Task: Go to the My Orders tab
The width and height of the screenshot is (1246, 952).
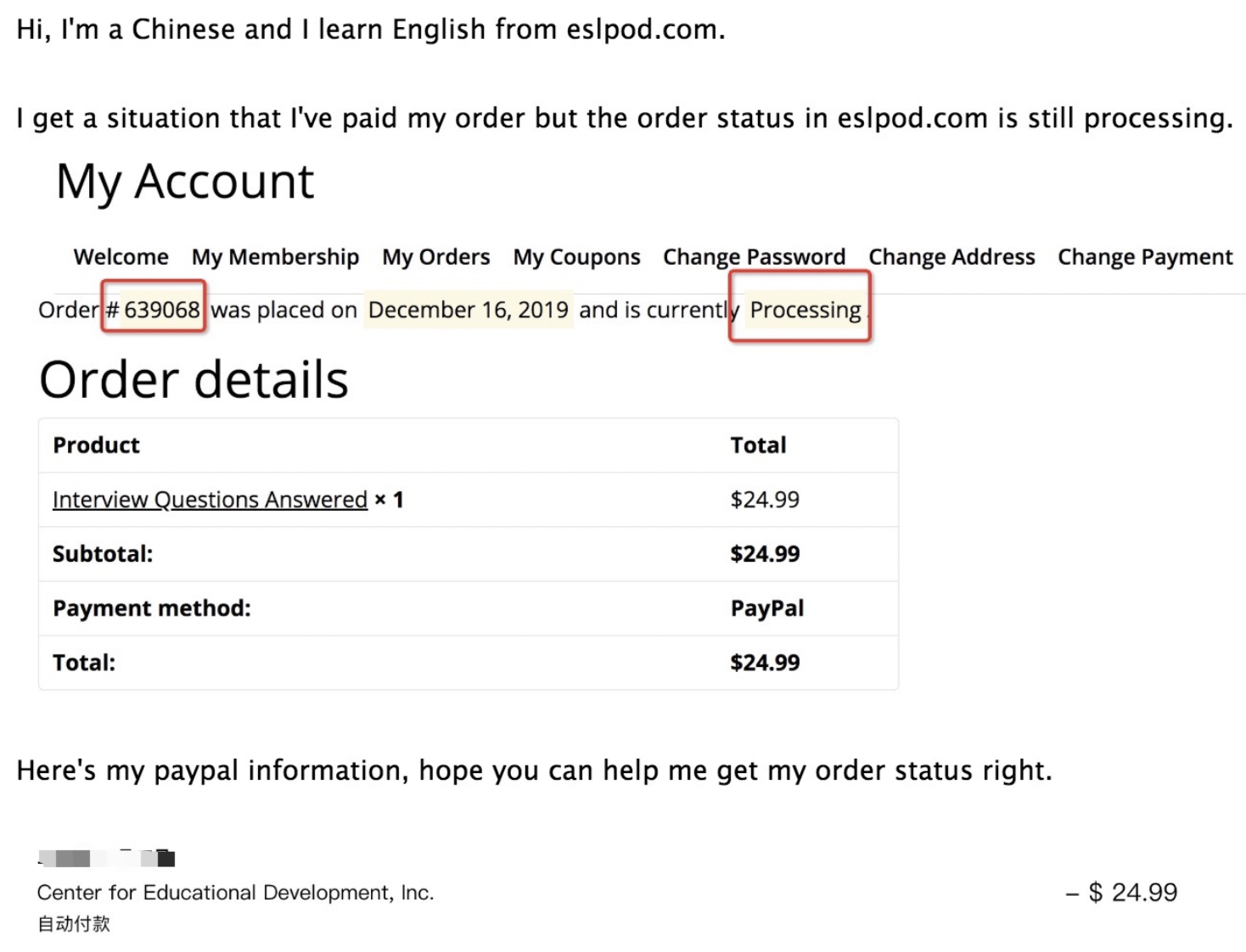Action: click(436, 257)
